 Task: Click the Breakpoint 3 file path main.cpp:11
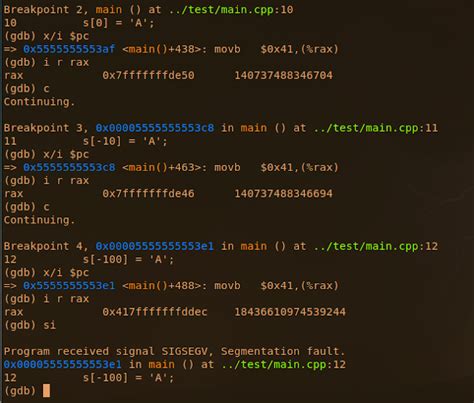tap(376, 128)
